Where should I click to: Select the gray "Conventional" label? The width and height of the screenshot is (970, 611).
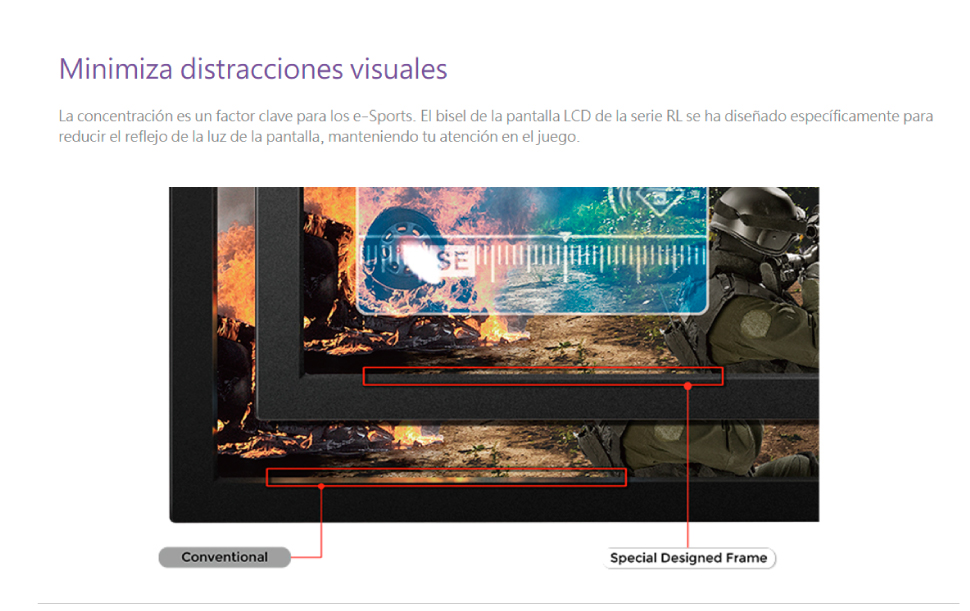click(x=224, y=557)
